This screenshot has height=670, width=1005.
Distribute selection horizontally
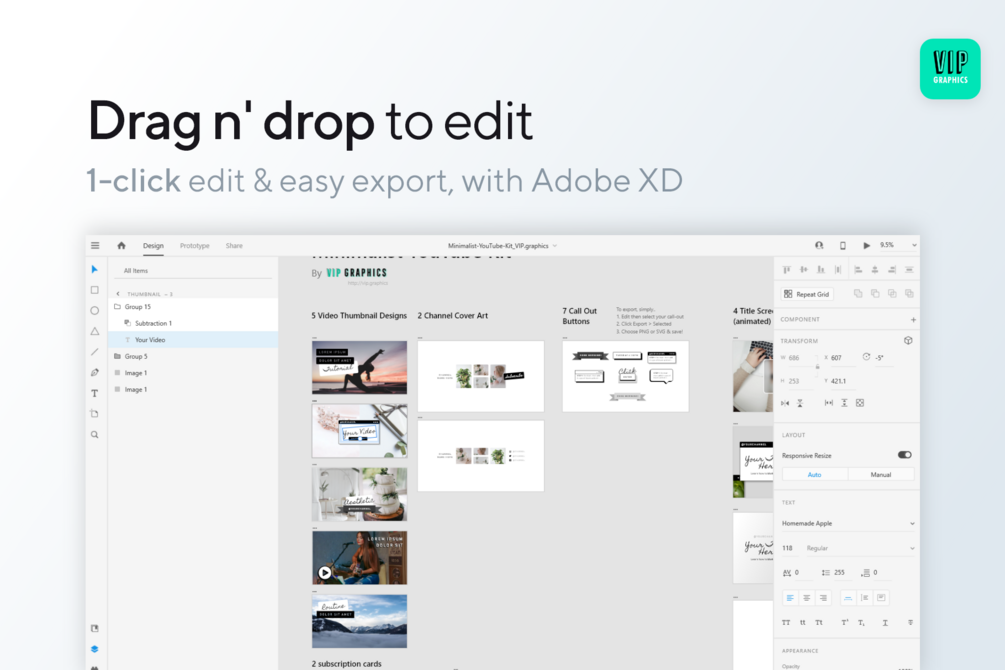838,270
